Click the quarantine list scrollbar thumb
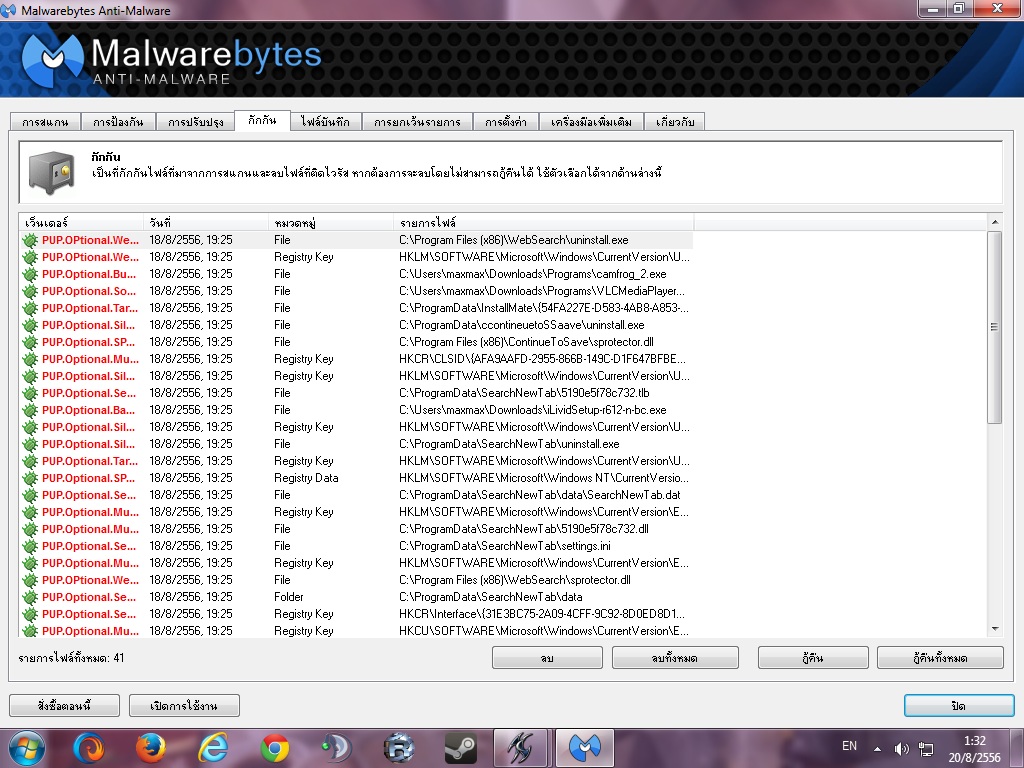The width and height of the screenshot is (1024, 768). coord(995,327)
